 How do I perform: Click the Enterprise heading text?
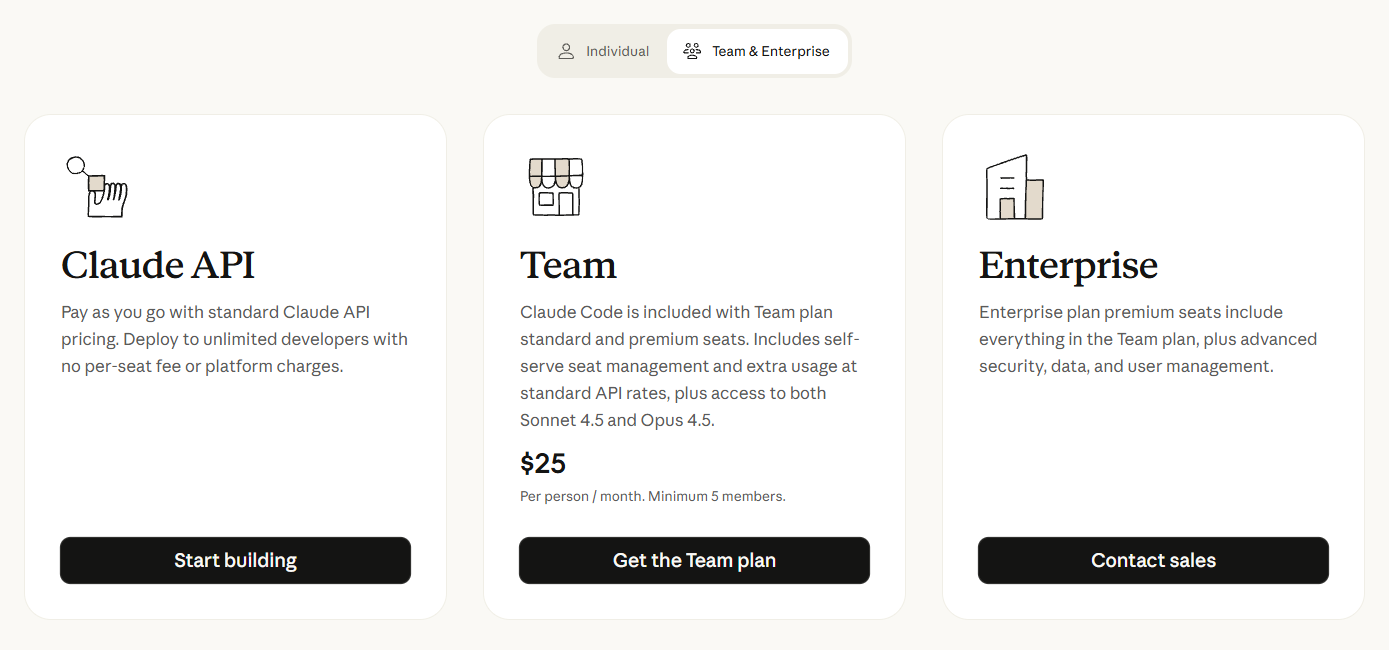pyautogui.click(x=1068, y=266)
